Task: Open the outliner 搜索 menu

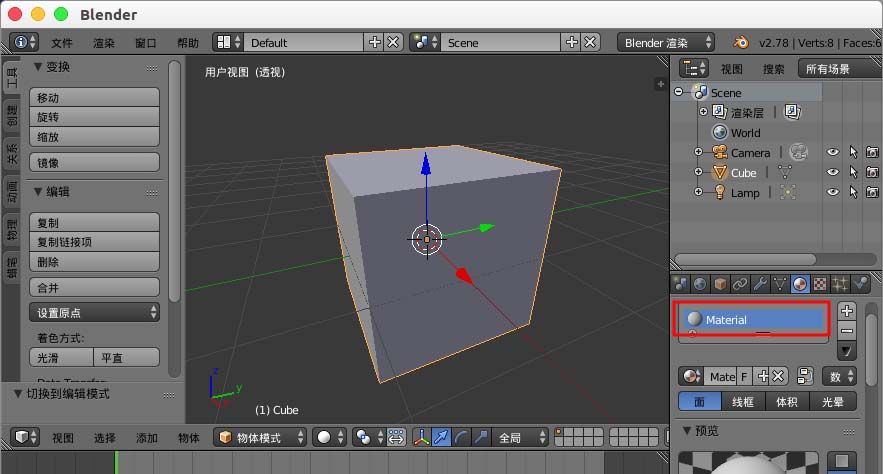Action: [773, 69]
